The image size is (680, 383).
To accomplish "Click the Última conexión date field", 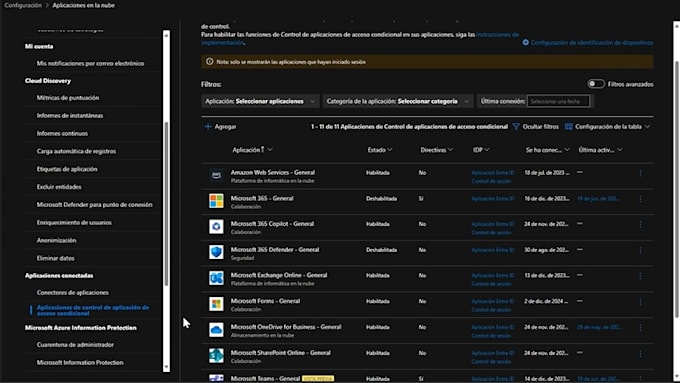I will (558, 101).
